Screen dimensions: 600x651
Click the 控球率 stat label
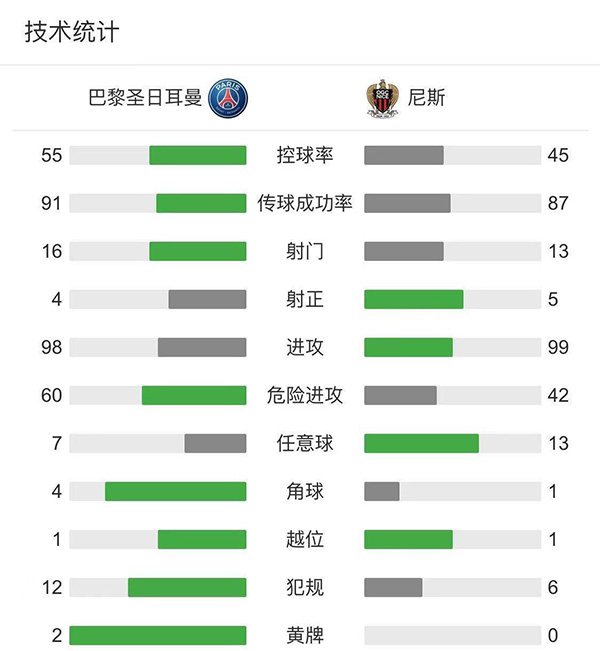pyautogui.click(x=305, y=155)
